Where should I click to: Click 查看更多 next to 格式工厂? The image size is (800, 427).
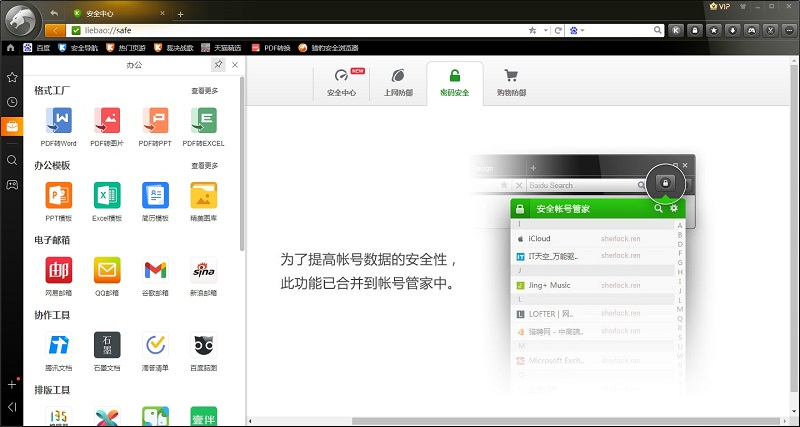click(x=205, y=91)
